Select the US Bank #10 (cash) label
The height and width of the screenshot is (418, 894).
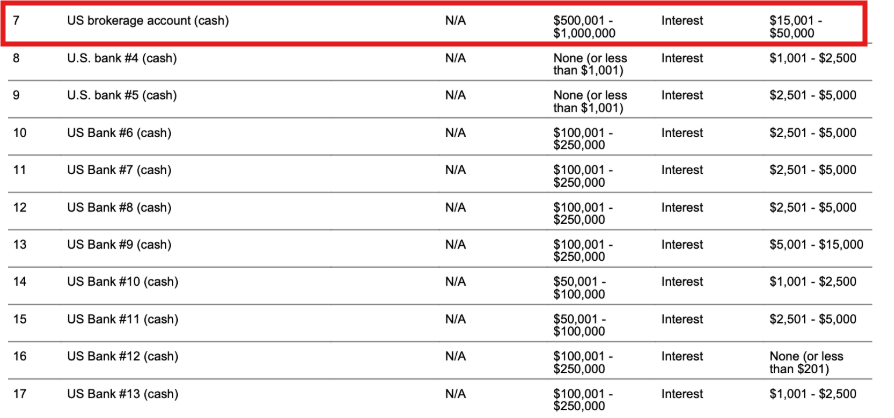[x=122, y=282]
